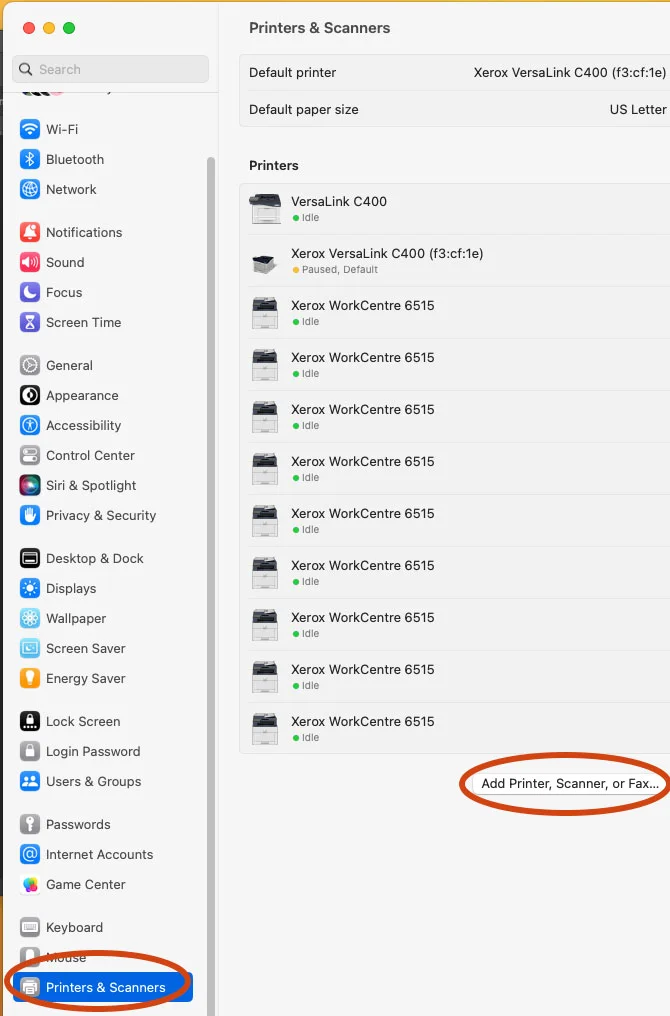Select the Accessibility icon
The height and width of the screenshot is (1016, 670).
click(x=30, y=425)
